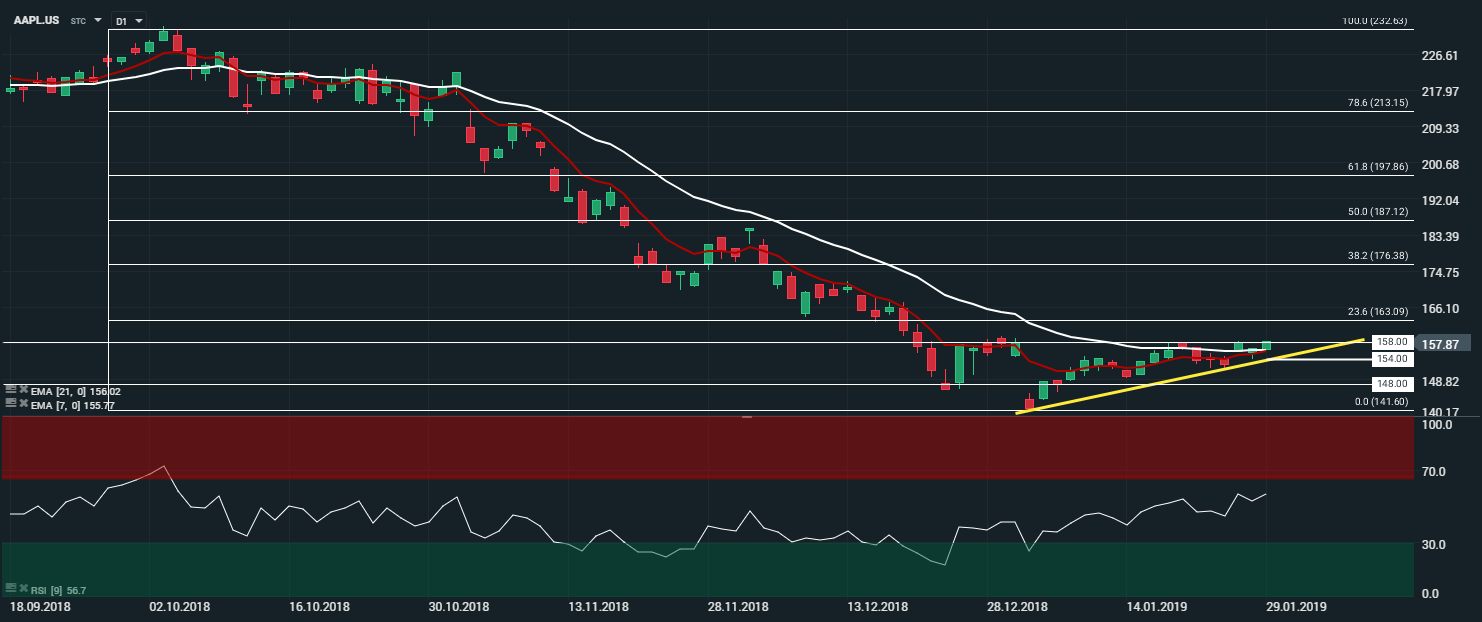
Task: Click the 18.09.2018 date on time axis
Action: (39, 607)
